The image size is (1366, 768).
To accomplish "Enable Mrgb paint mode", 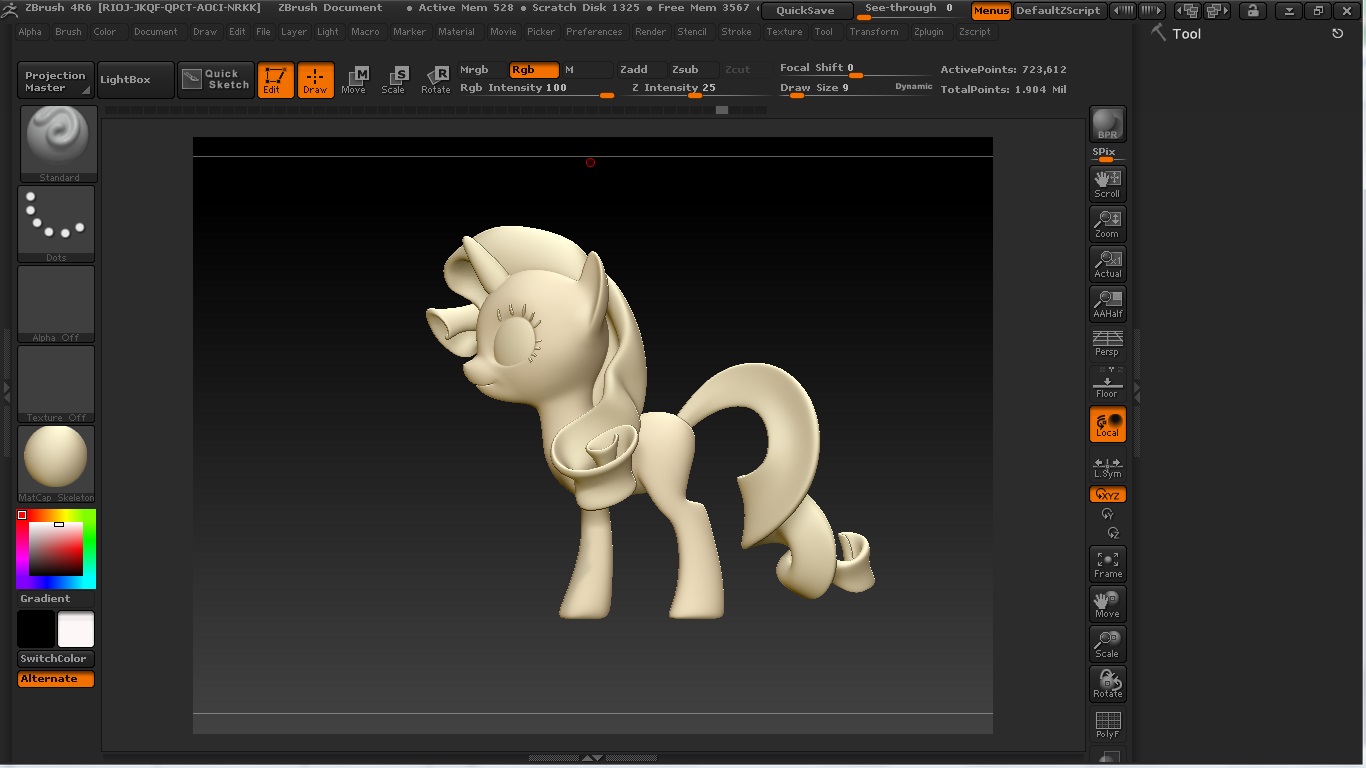I will tap(482, 70).
